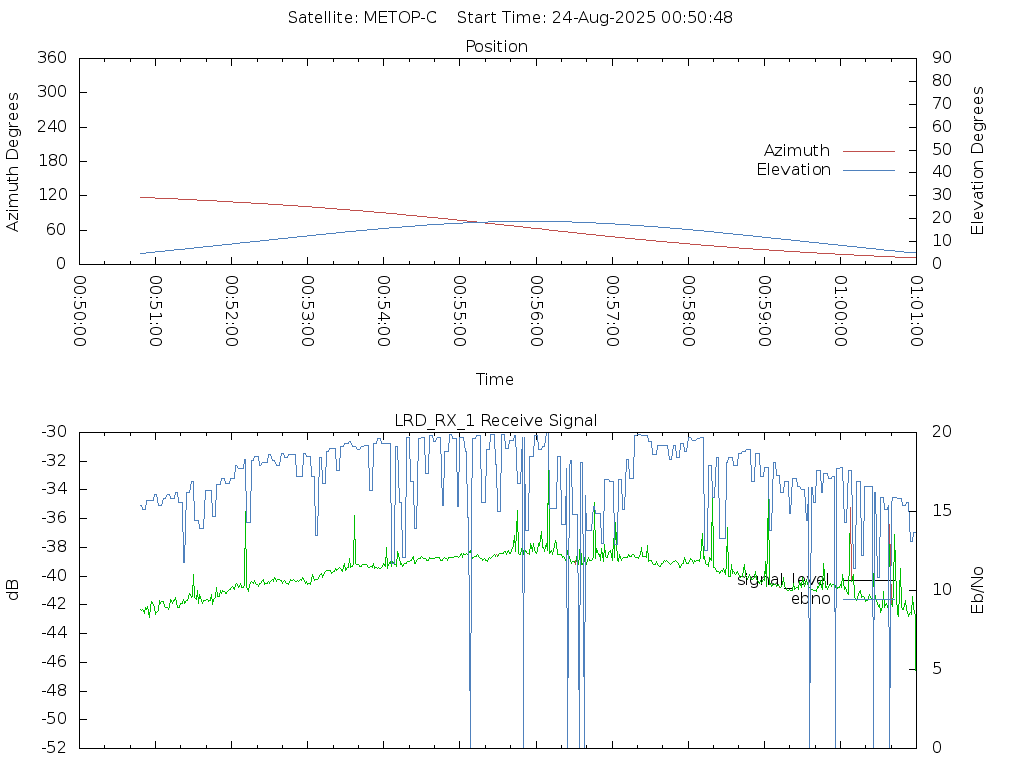
Task: Click the -44 tick on the dB axis
Action: click(x=54, y=633)
